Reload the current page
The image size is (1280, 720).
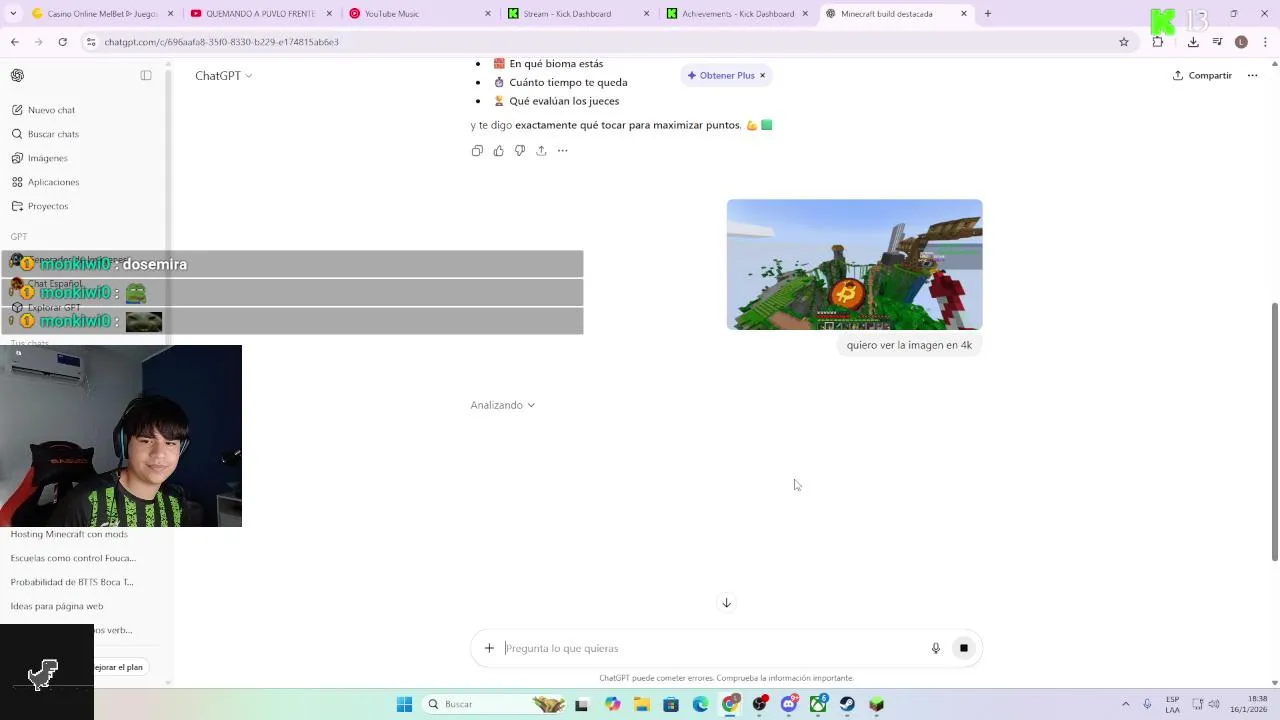coord(63,42)
